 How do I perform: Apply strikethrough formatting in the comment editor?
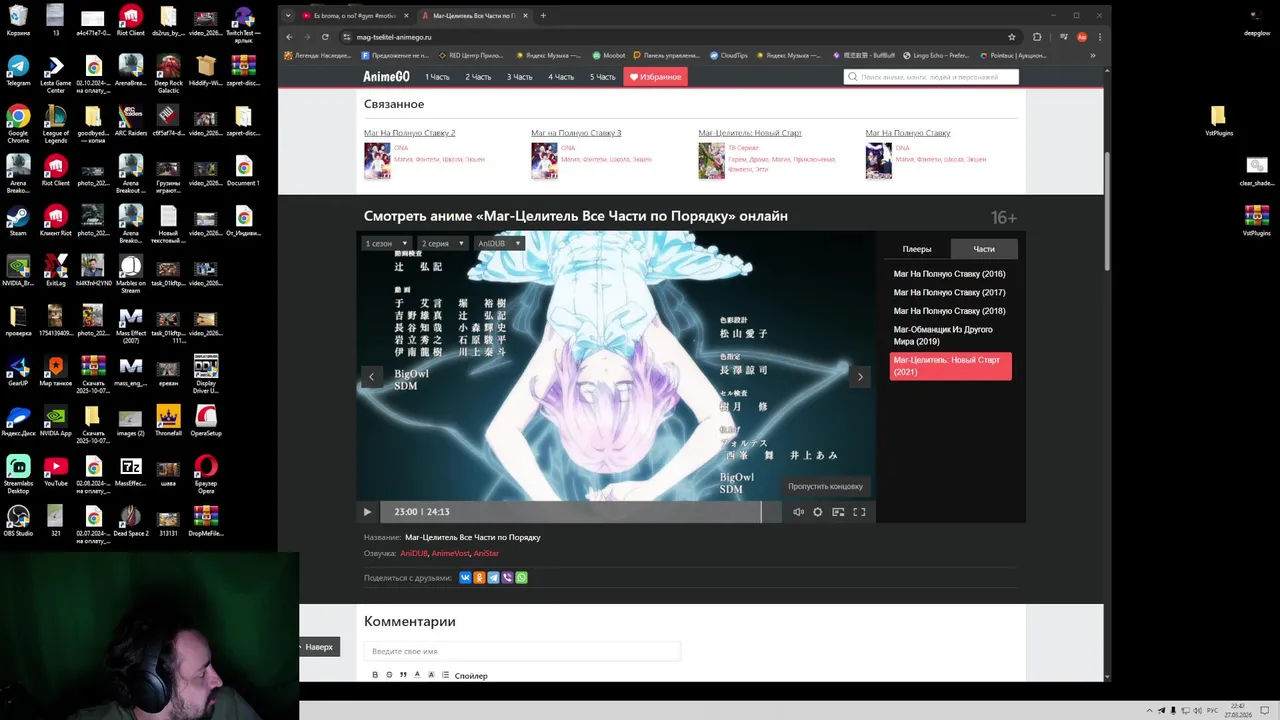tap(389, 675)
